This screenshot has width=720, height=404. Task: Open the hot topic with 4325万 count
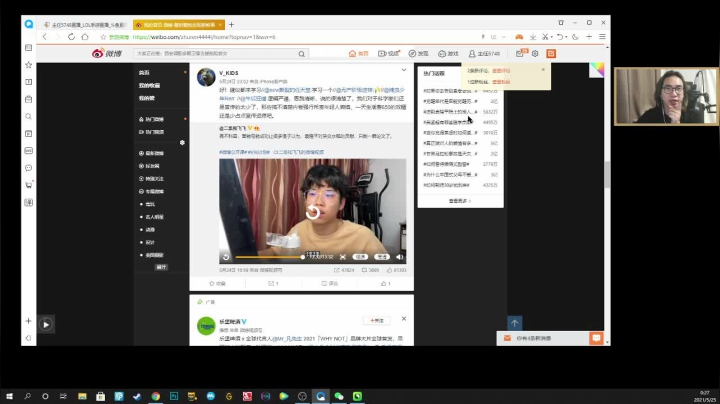coord(446,185)
